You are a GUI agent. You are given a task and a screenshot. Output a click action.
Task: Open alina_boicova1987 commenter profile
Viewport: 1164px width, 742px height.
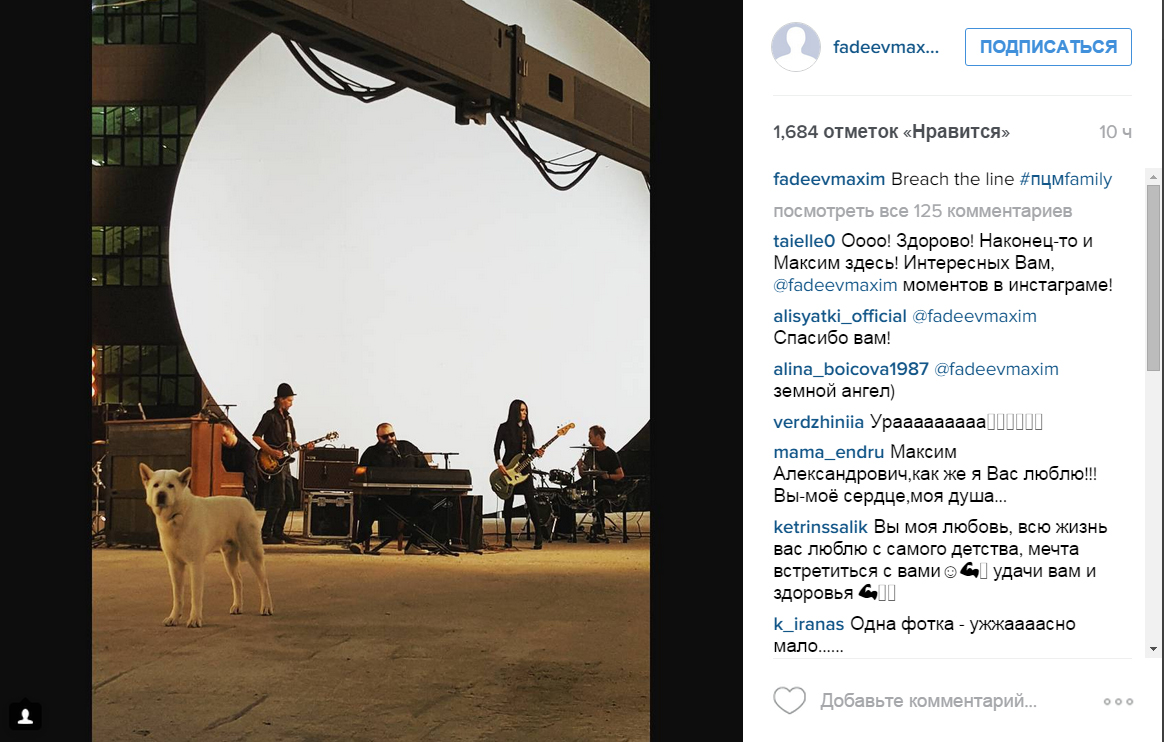(851, 369)
